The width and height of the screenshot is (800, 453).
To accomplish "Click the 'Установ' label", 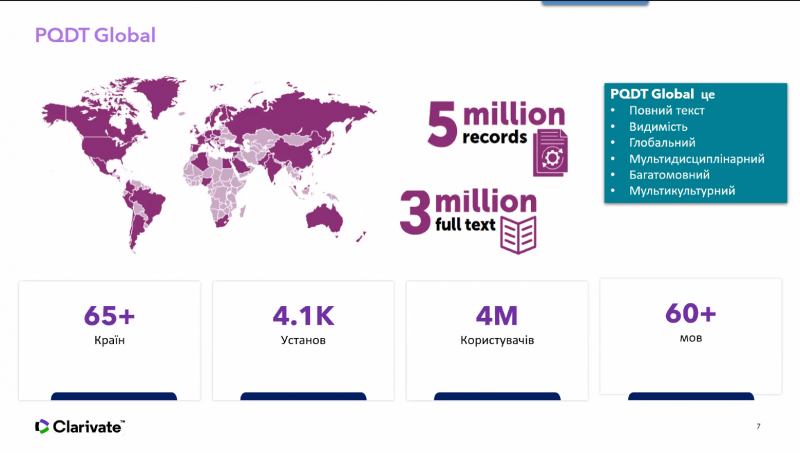I will tap(303, 340).
